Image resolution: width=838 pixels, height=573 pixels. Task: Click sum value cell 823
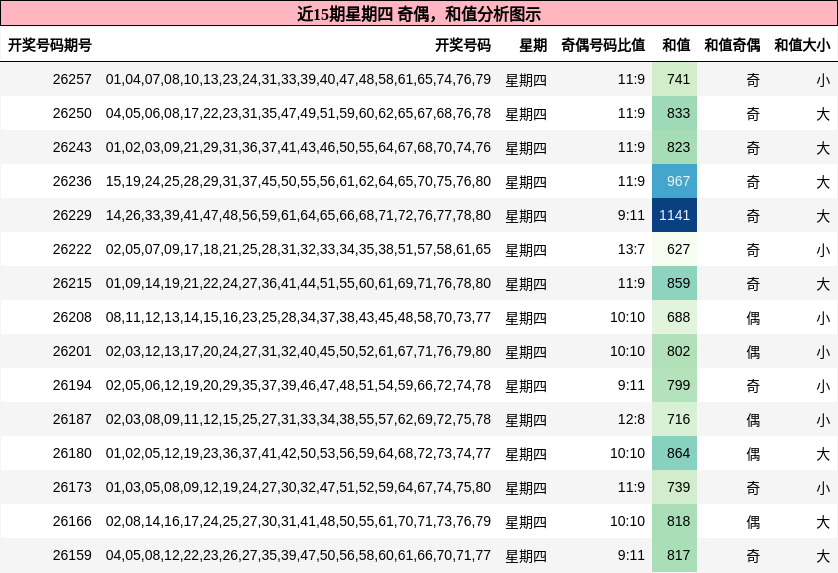[x=674, y=148]
